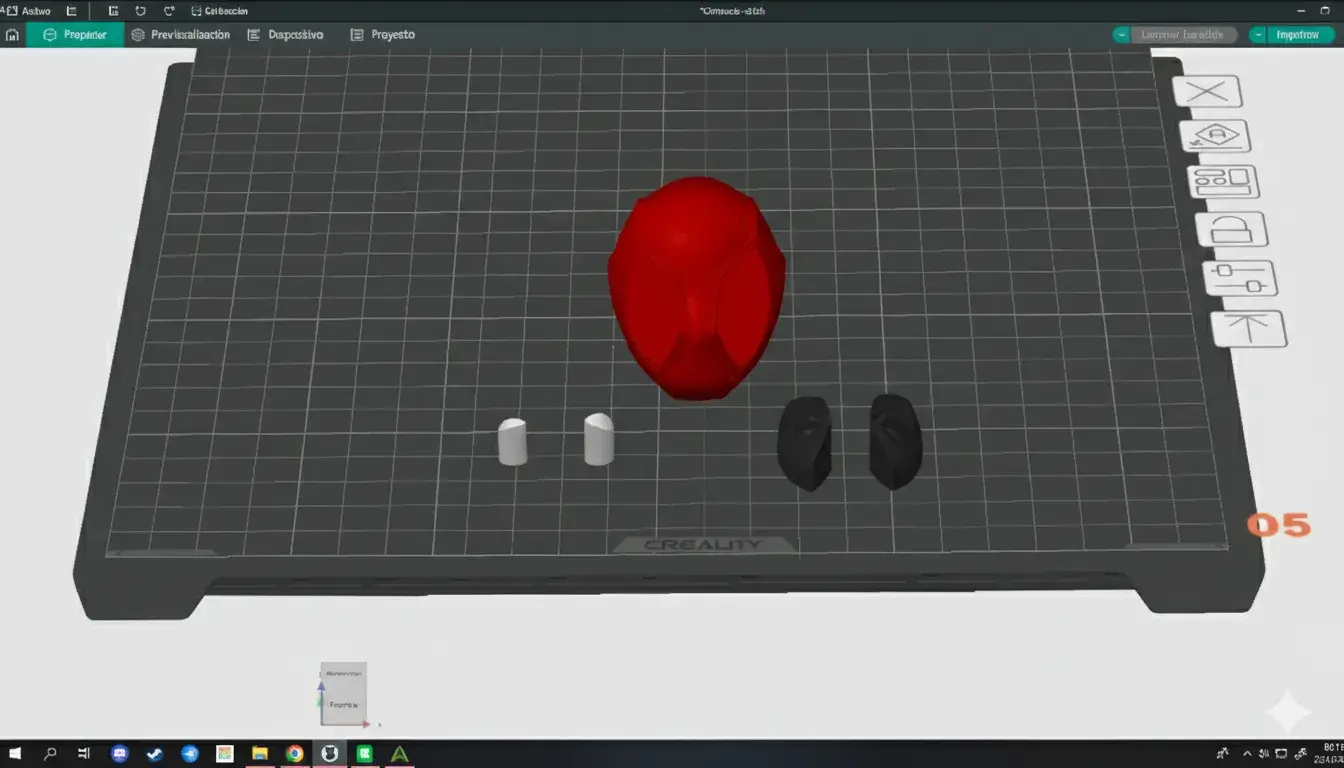This screenshot has height=768, width=1344.
Task: Switch to the Proyecto tab
Action: tap(383, 35)
